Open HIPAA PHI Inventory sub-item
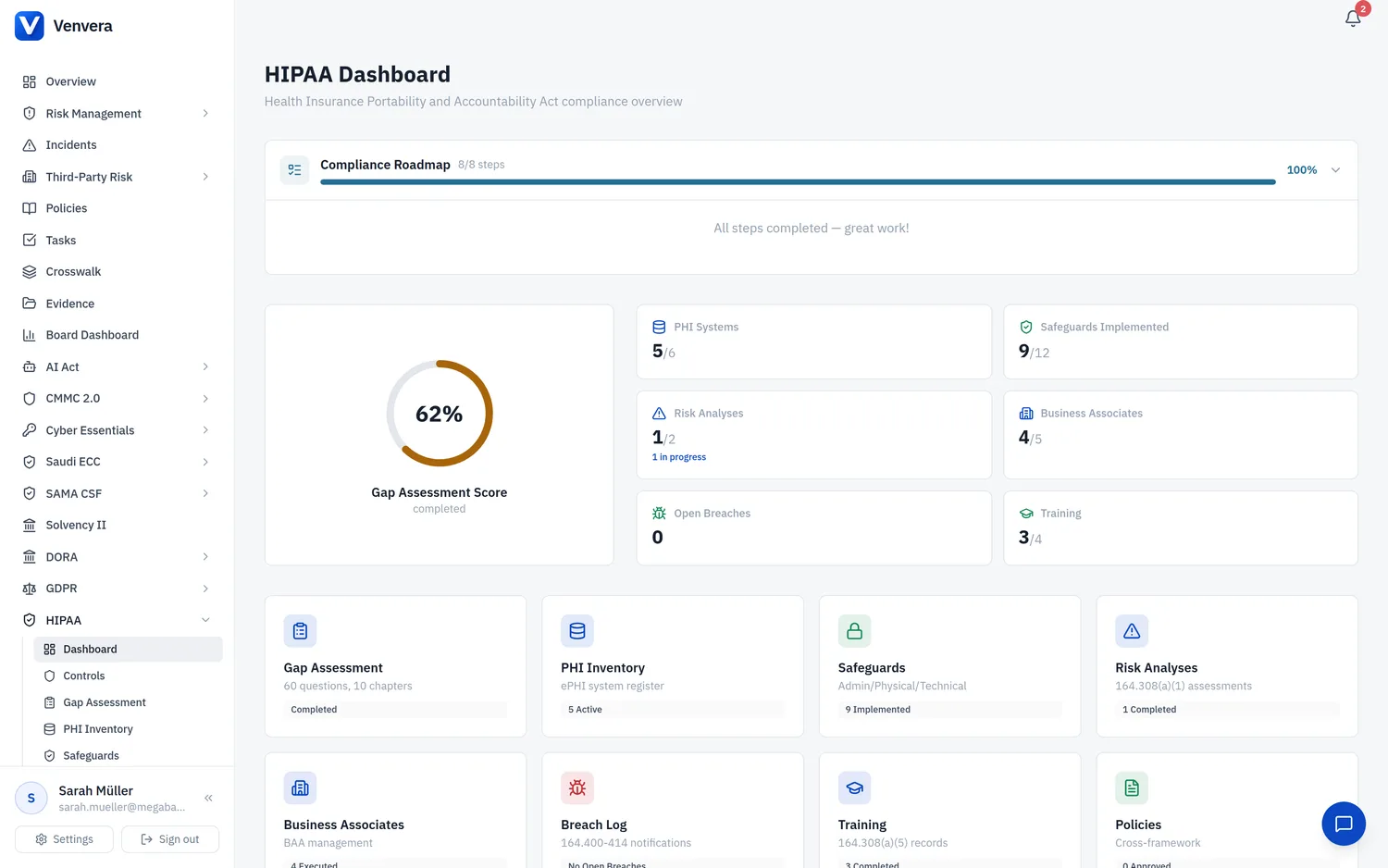This screenshot has height=868, width=1388. tap(129, 729)
